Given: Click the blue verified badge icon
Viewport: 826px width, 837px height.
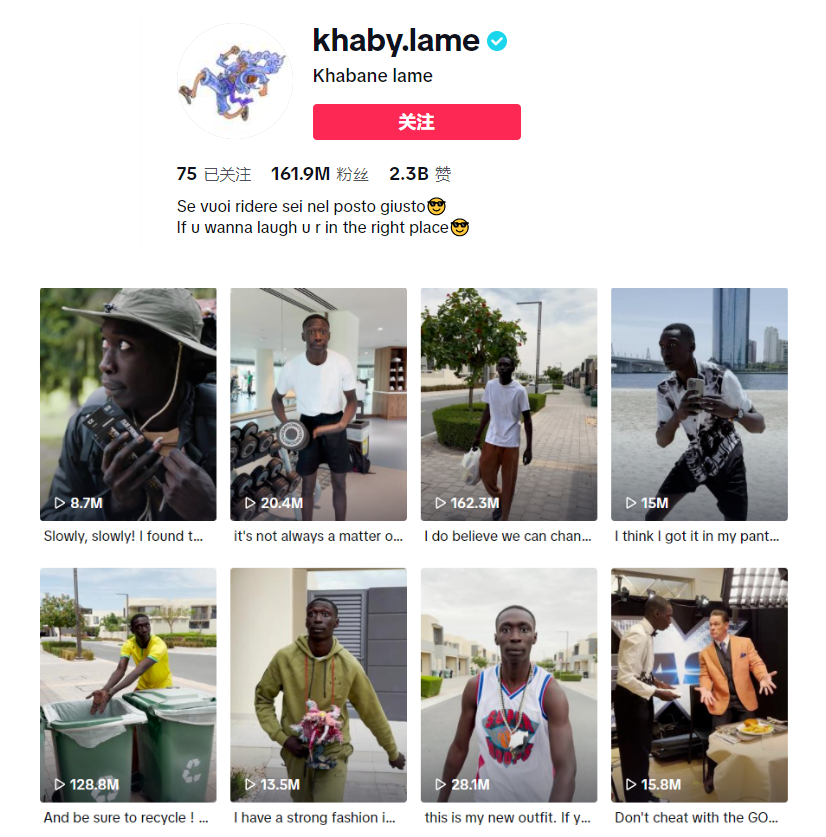Looking at the screenshot, I should 497,41.
